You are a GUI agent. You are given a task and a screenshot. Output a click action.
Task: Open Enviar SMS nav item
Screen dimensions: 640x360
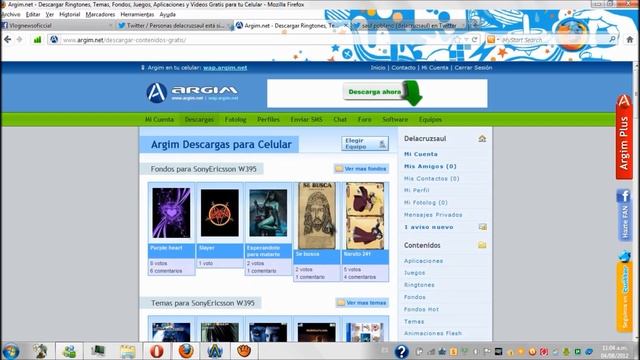[306, 120]
